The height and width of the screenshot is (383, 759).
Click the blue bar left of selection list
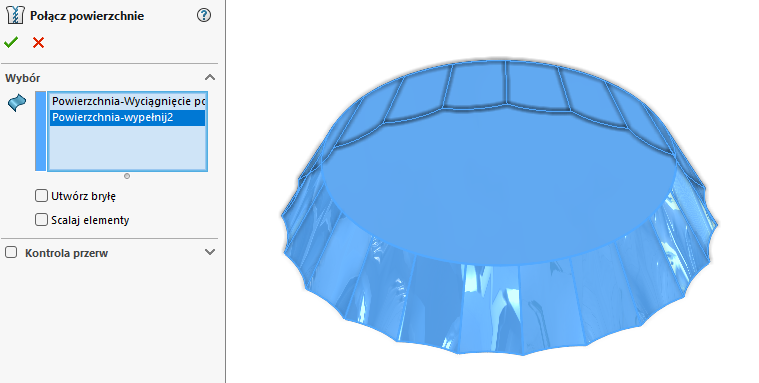coord(41,131)
